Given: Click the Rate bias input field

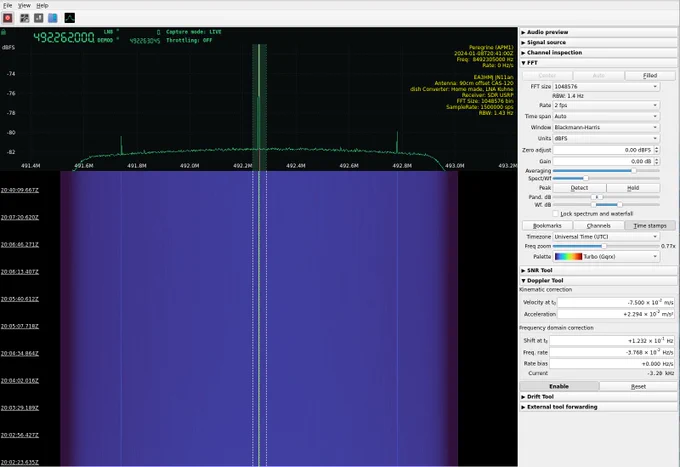Looking at the screenshot, I should pos(612,363).
